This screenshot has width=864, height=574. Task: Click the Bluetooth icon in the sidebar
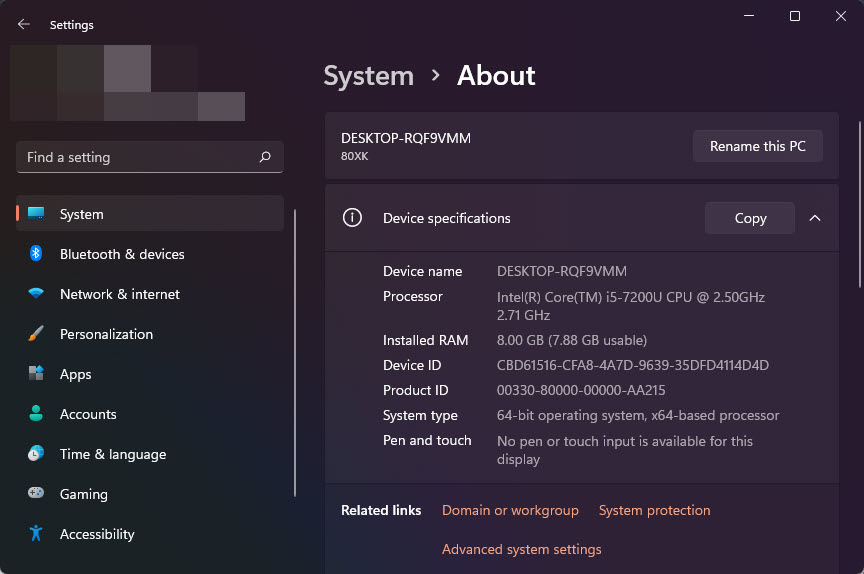coord(36,253)
